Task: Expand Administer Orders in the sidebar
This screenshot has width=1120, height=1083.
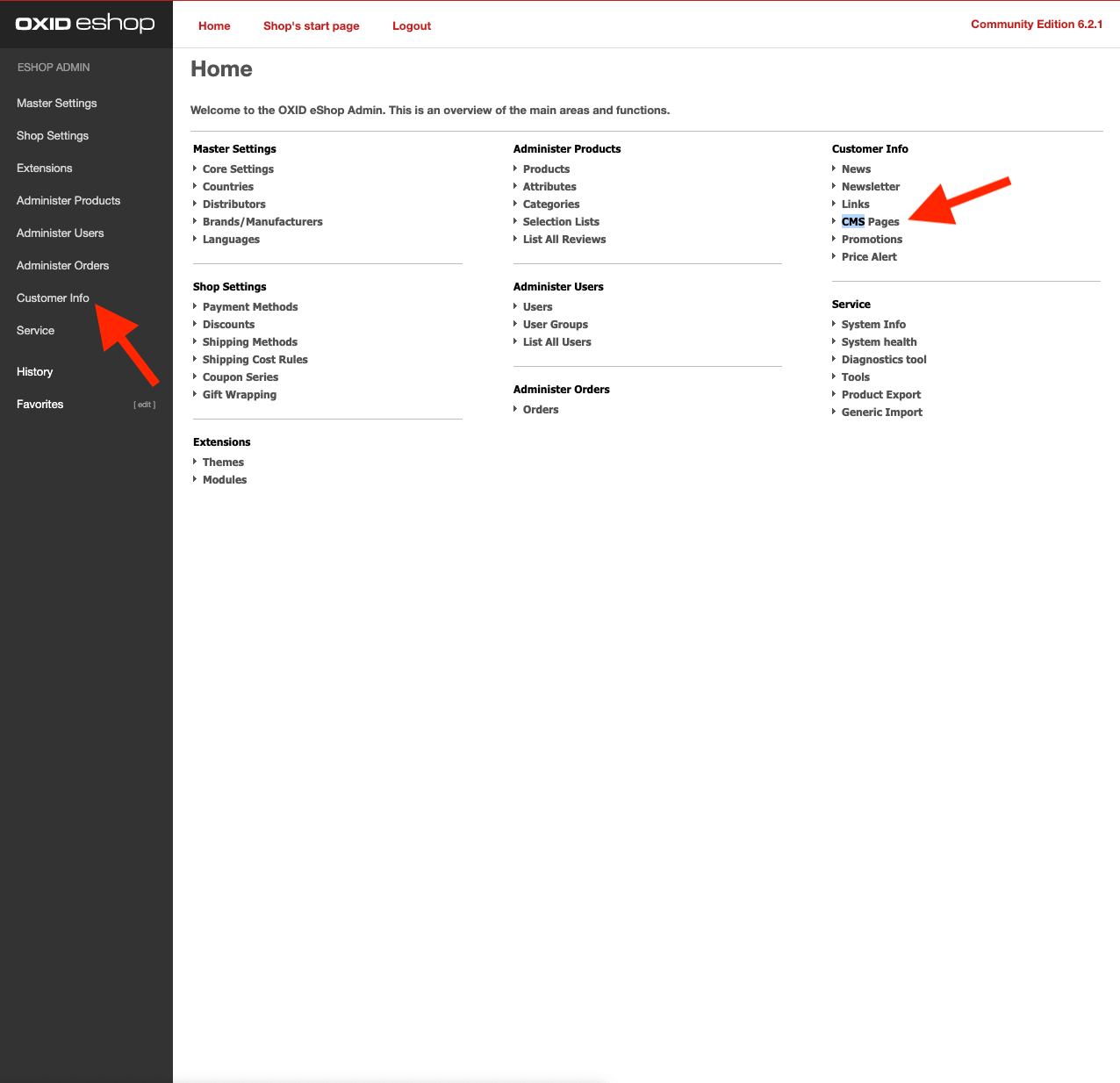Action: coord(63,265)
